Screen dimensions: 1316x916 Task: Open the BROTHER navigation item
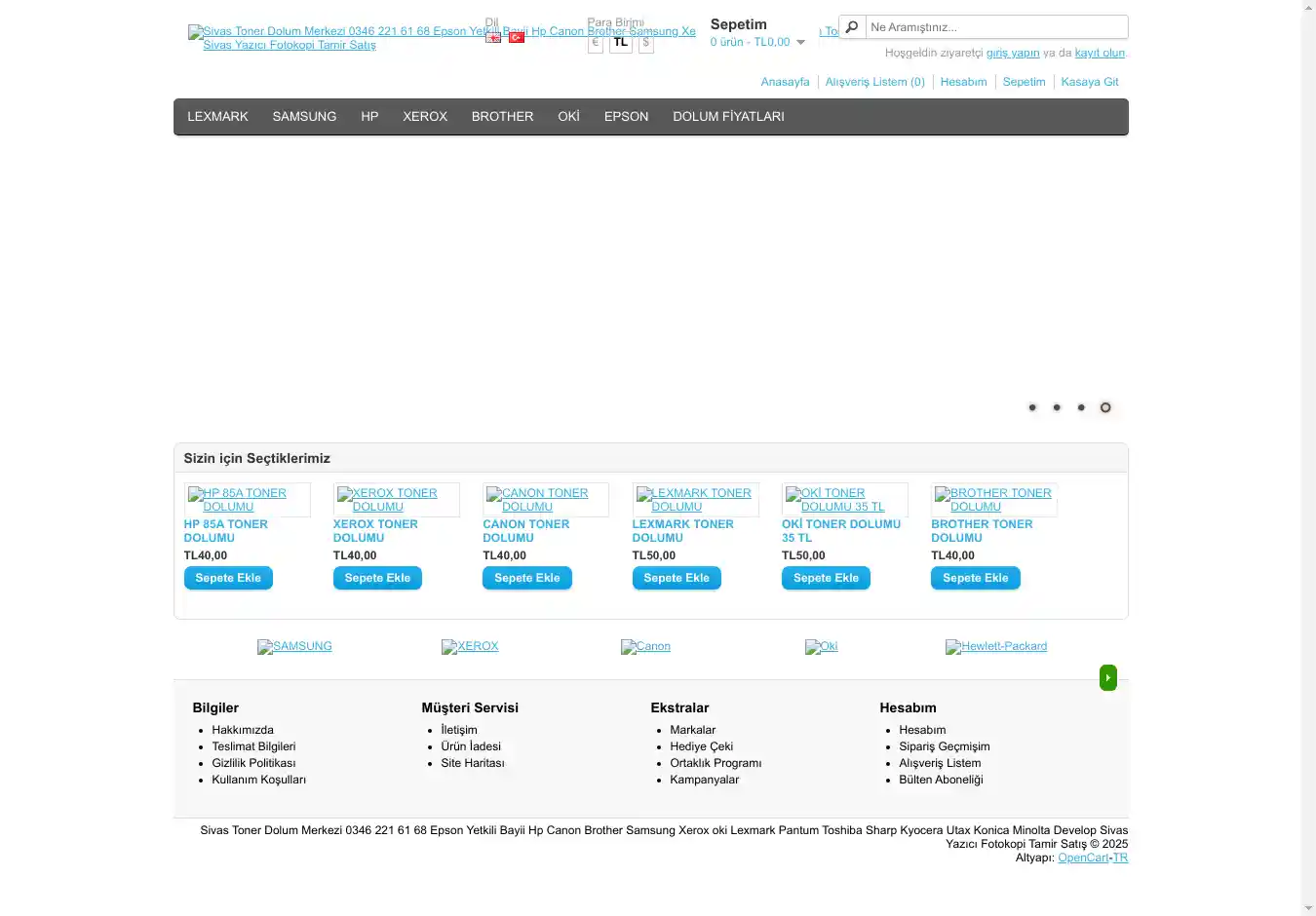(502, 117)
